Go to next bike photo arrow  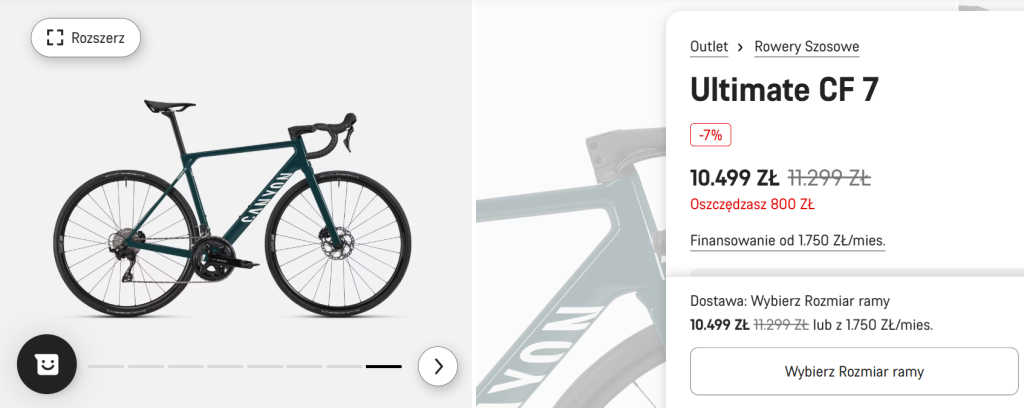tap(438, 366)
